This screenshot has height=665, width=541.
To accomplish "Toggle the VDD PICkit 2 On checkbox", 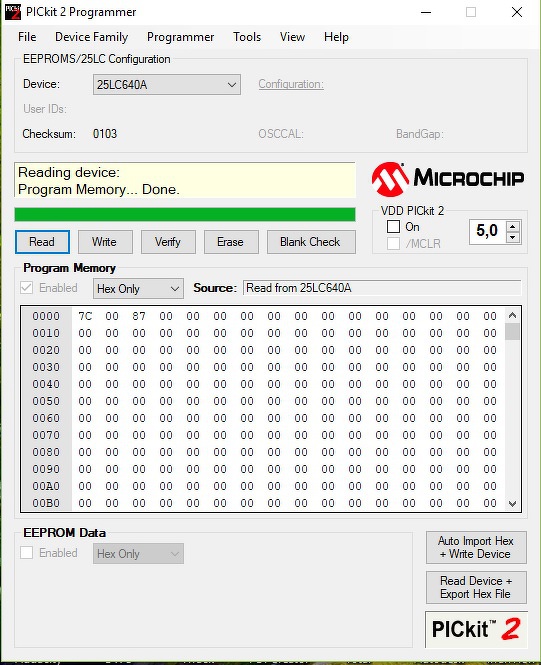I will (393, 227).
